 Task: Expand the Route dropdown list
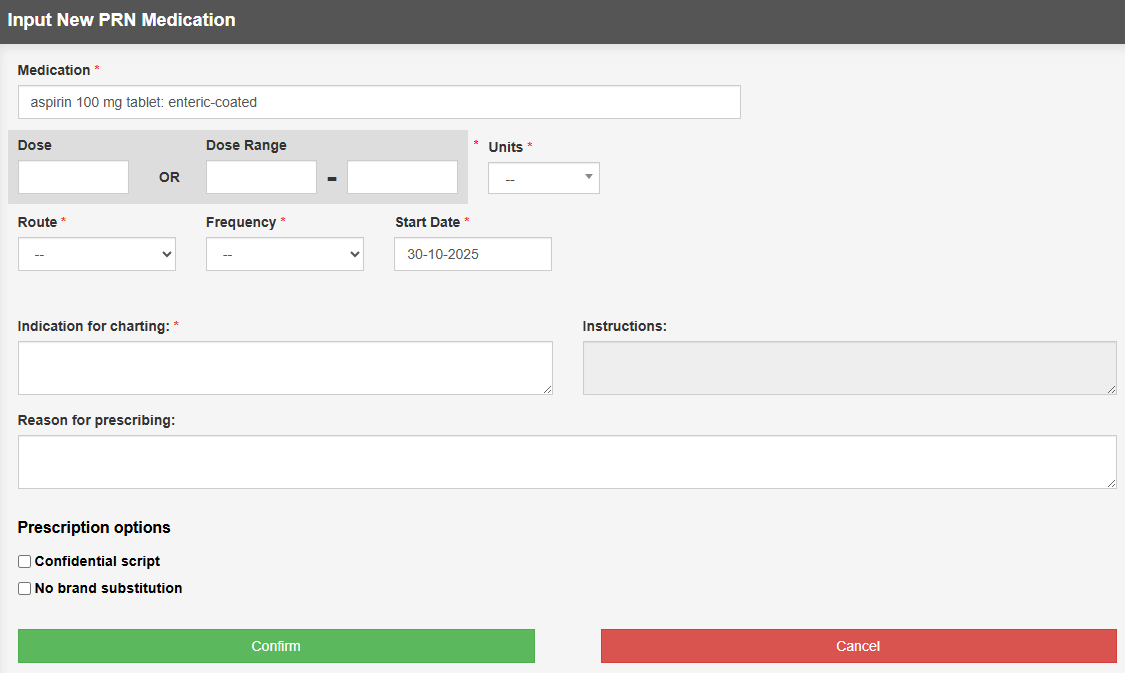[97, 254]
